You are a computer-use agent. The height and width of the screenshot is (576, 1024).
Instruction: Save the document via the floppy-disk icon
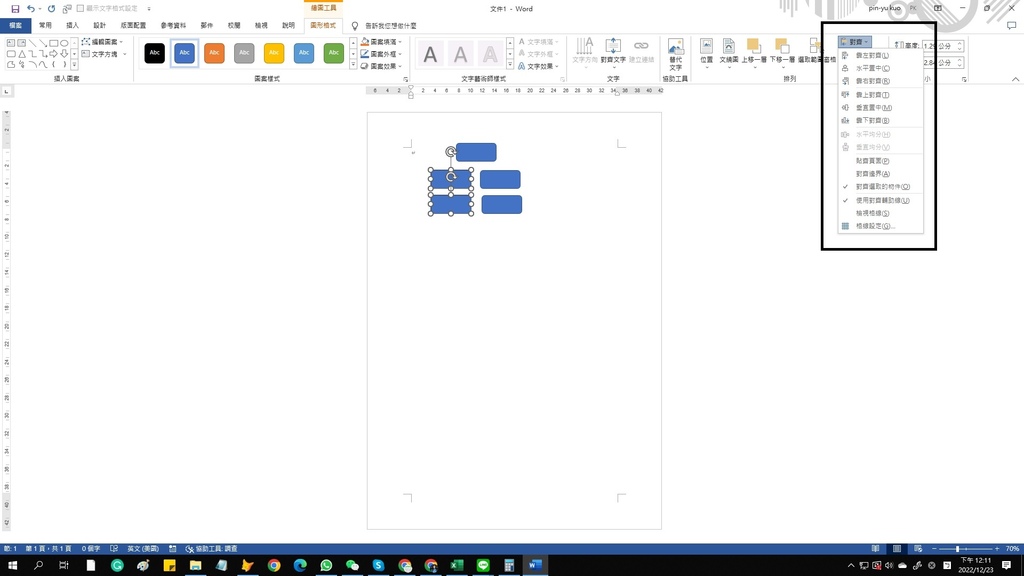coord(15,8)
